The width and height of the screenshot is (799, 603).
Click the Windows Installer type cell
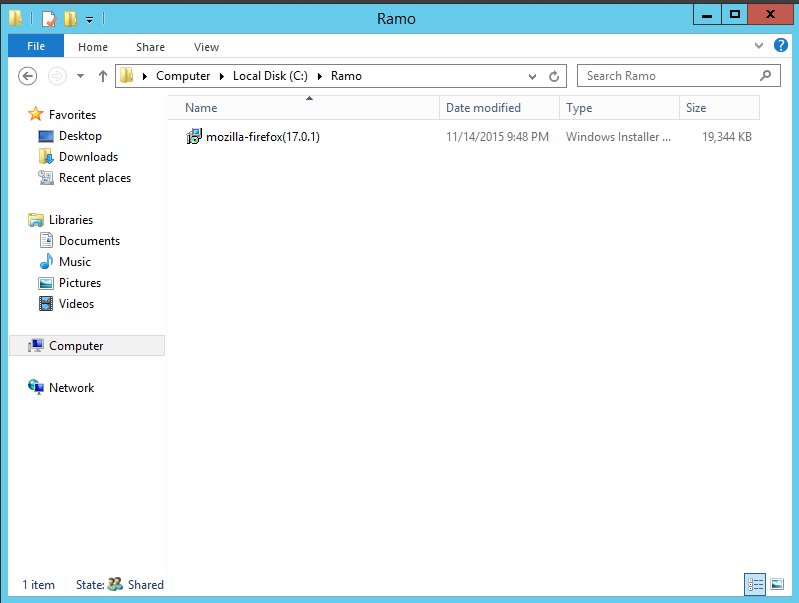pyautogui.click(x=618, y=137)
